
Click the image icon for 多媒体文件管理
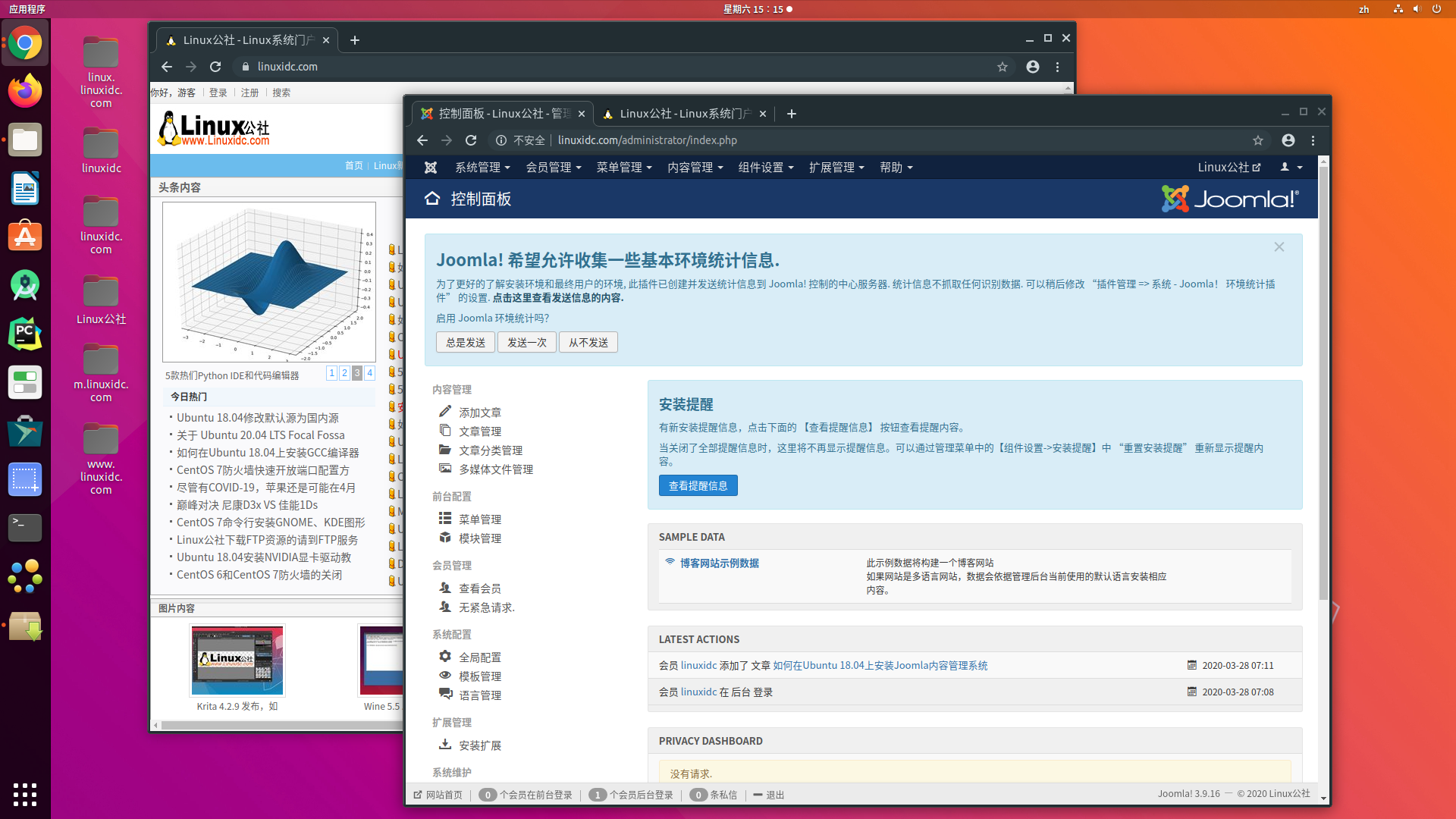pos(445,468)
